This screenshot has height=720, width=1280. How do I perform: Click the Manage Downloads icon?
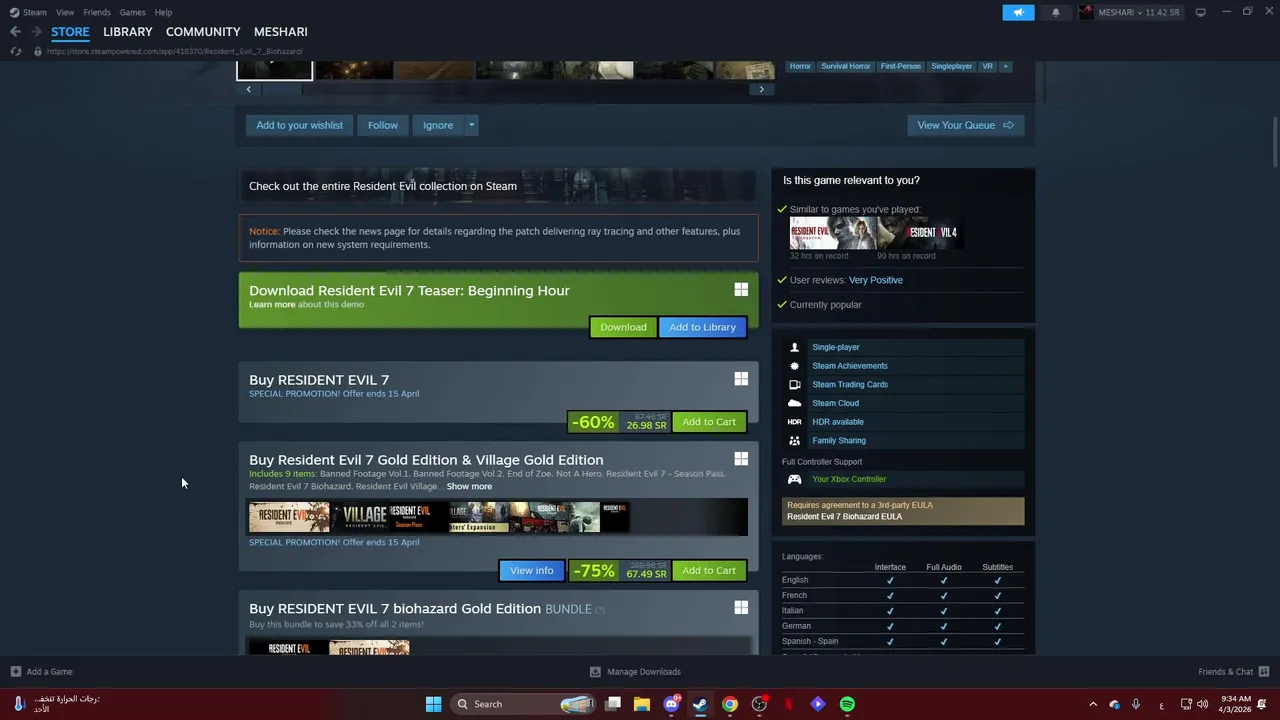coord(595,672)
